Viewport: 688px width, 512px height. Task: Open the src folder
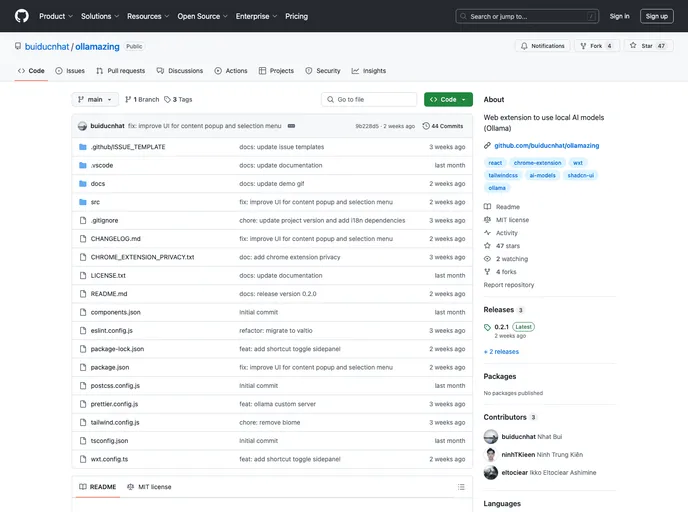(x=95, y=202)
